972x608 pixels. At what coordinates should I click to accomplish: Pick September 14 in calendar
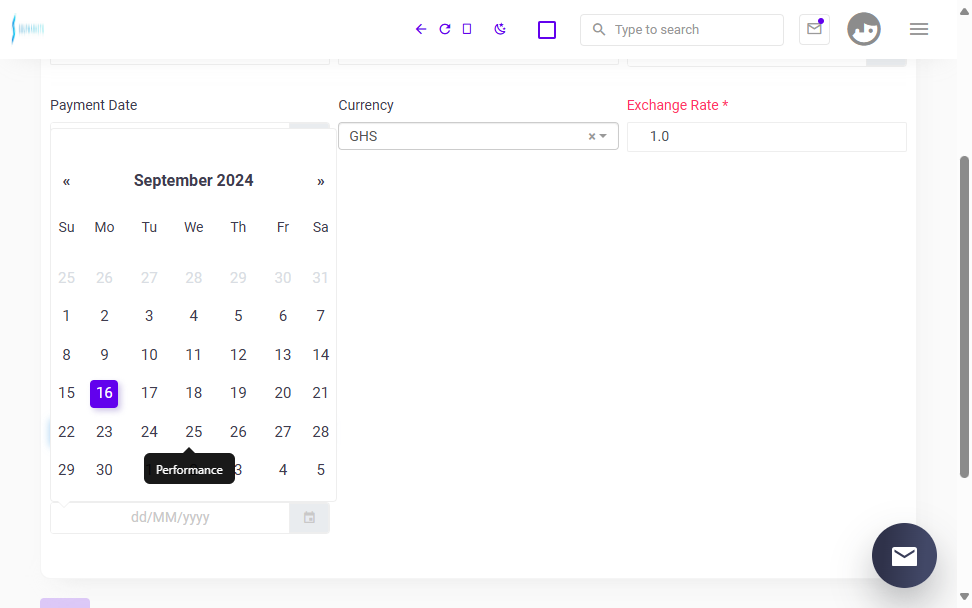point(320,355)
